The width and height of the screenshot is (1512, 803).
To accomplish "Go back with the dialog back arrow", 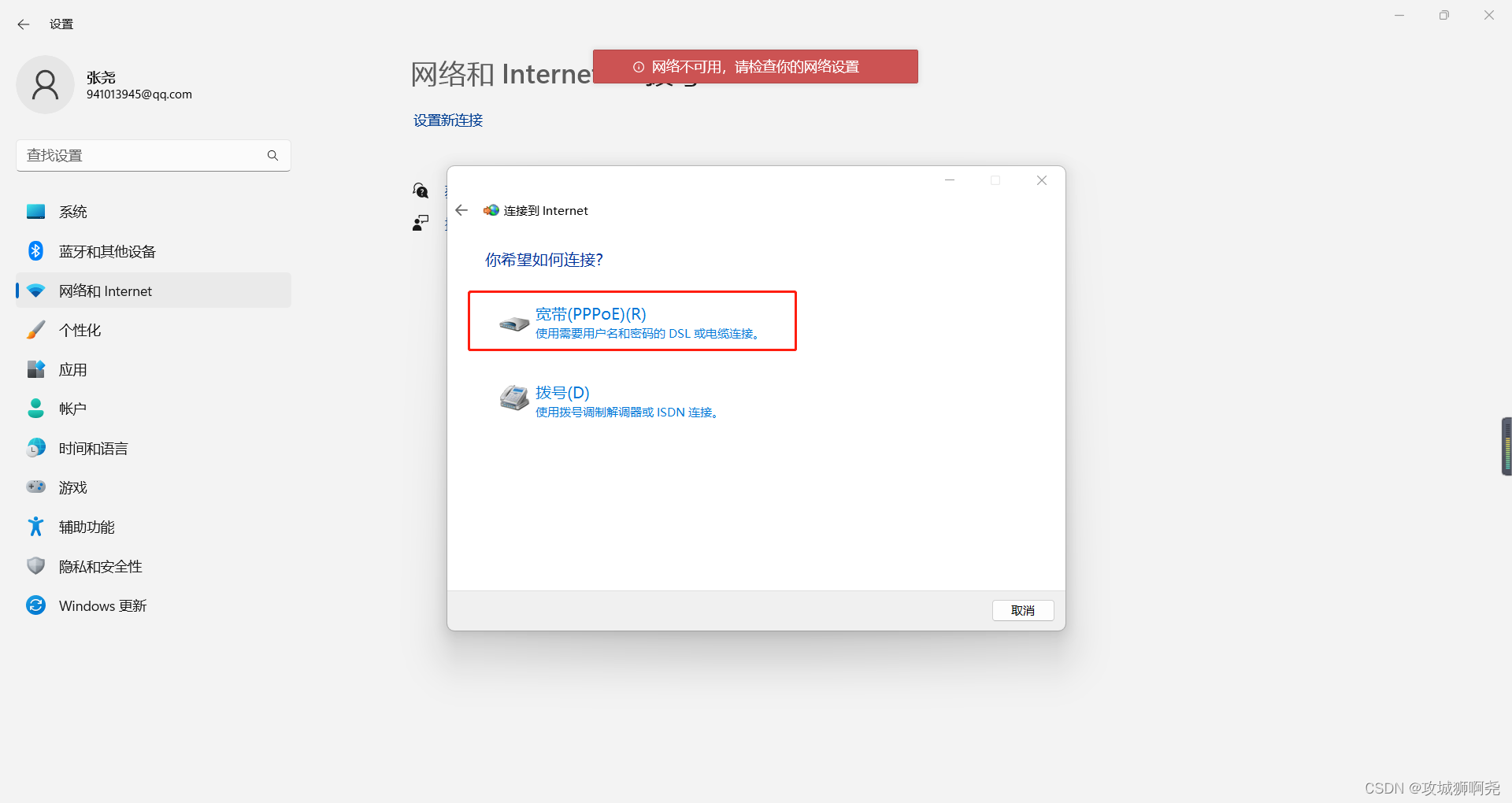I will (x=461, y=210).
